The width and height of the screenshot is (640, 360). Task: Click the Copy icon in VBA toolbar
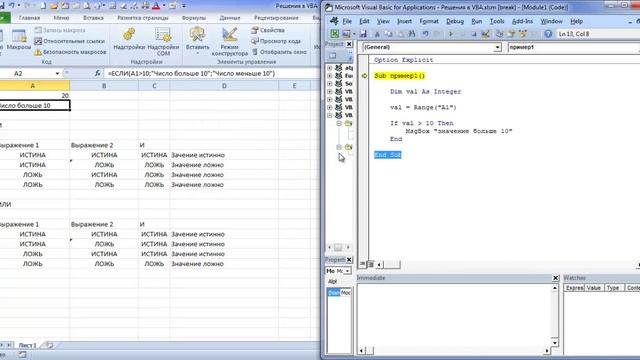(389, 34)
